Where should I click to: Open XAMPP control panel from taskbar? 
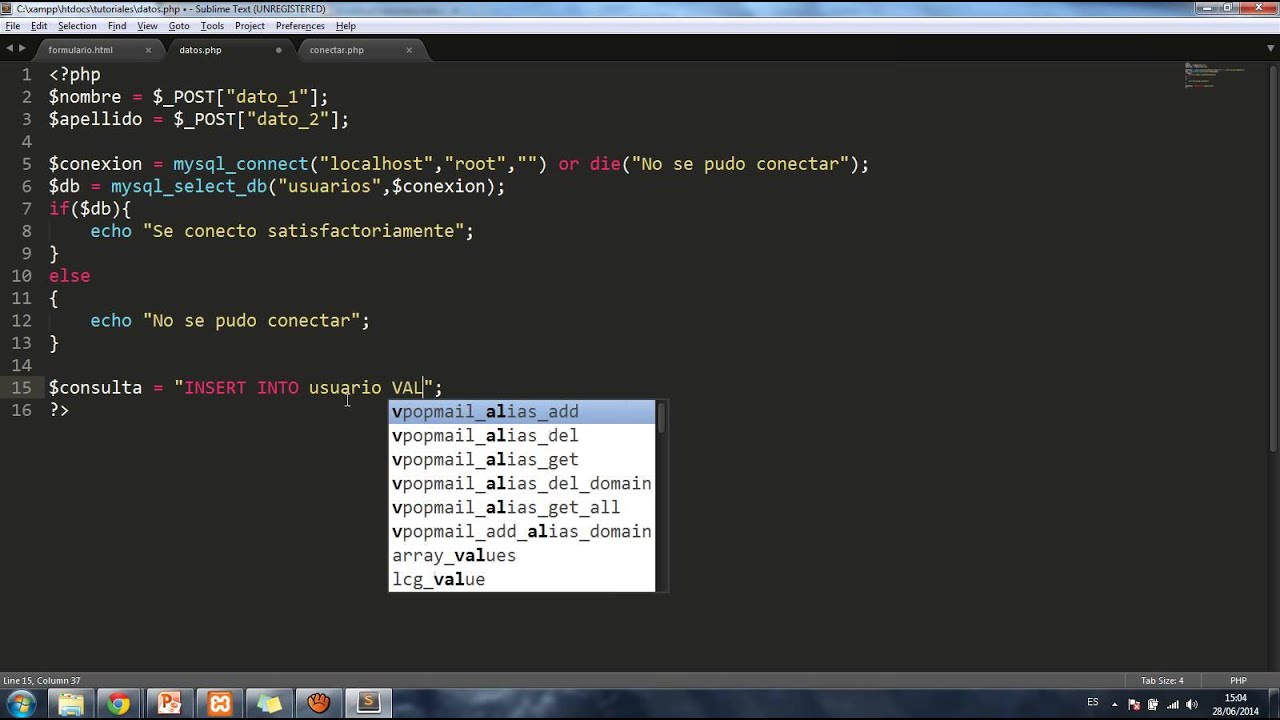click(x=219, y=704)
